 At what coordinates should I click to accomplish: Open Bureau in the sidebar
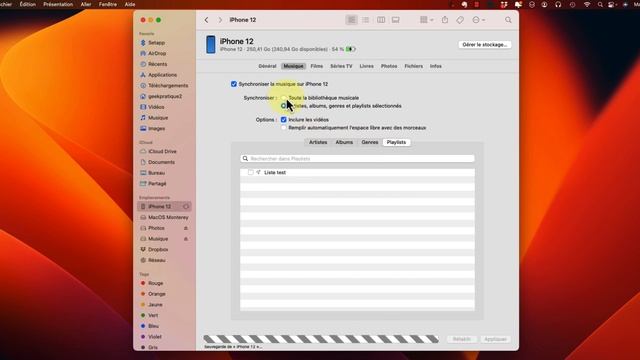point(156,173)
